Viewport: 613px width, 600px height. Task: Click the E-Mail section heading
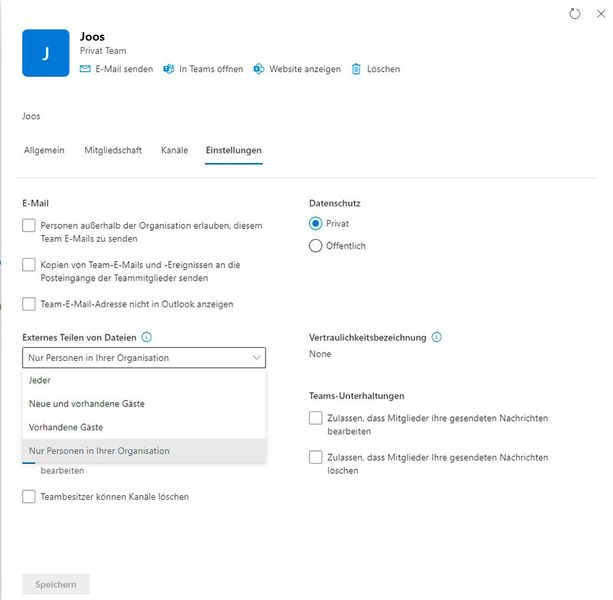point(36,203)
